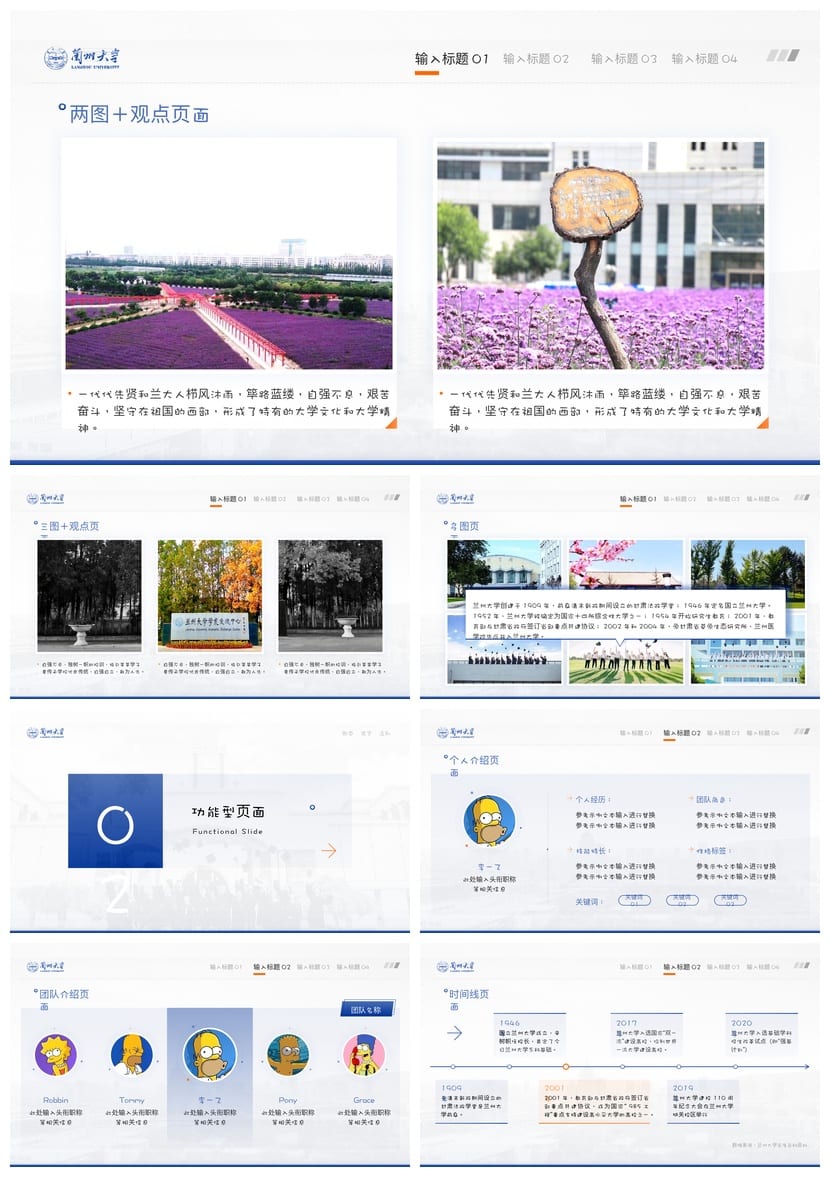Click Homer's avatar on the personal intro page

click(489, 822)
